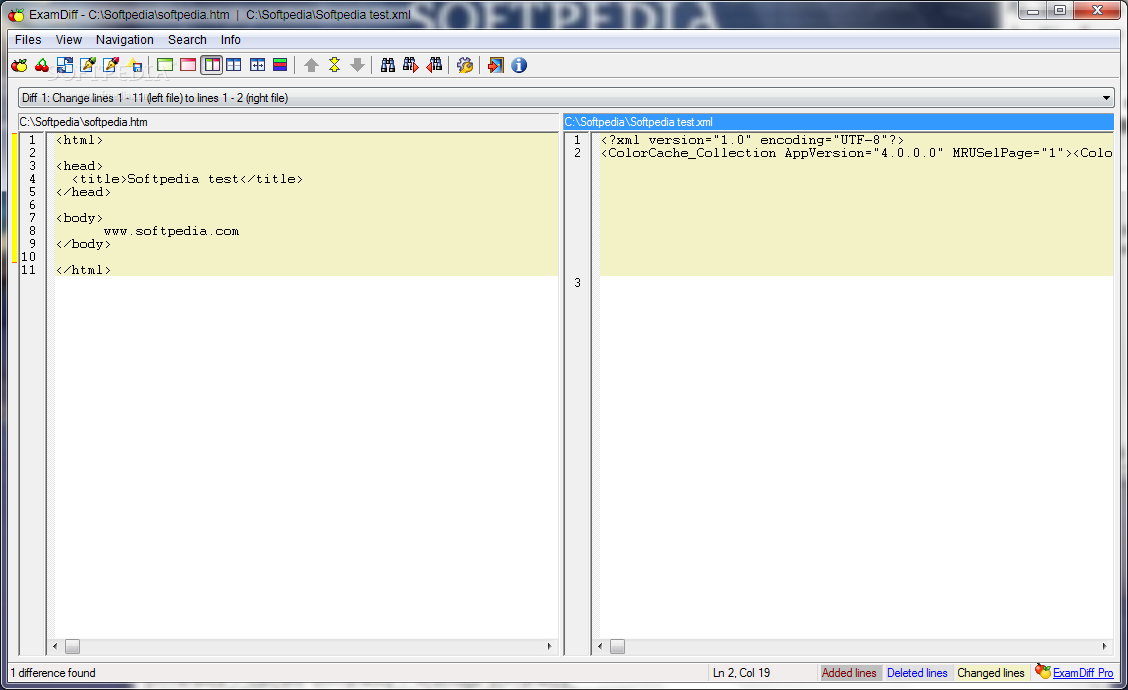This screenshot has width=1128, height=690.
Task: Open the View menu
Action: 69,40
